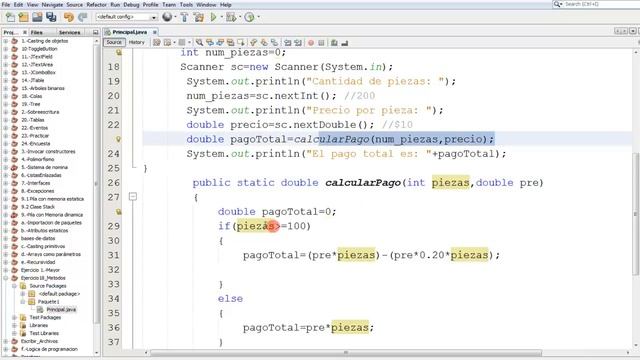The image size is (640, 360).
Task: Click the New File toolbar icon
Action: tap(10, 17)
